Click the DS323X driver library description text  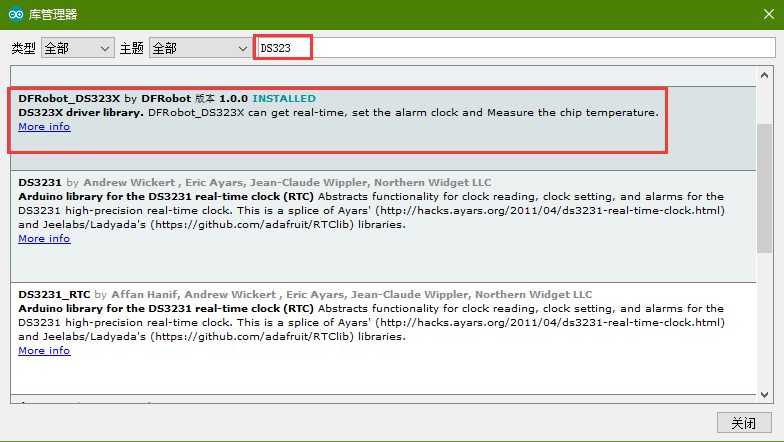tap(338, 112)
